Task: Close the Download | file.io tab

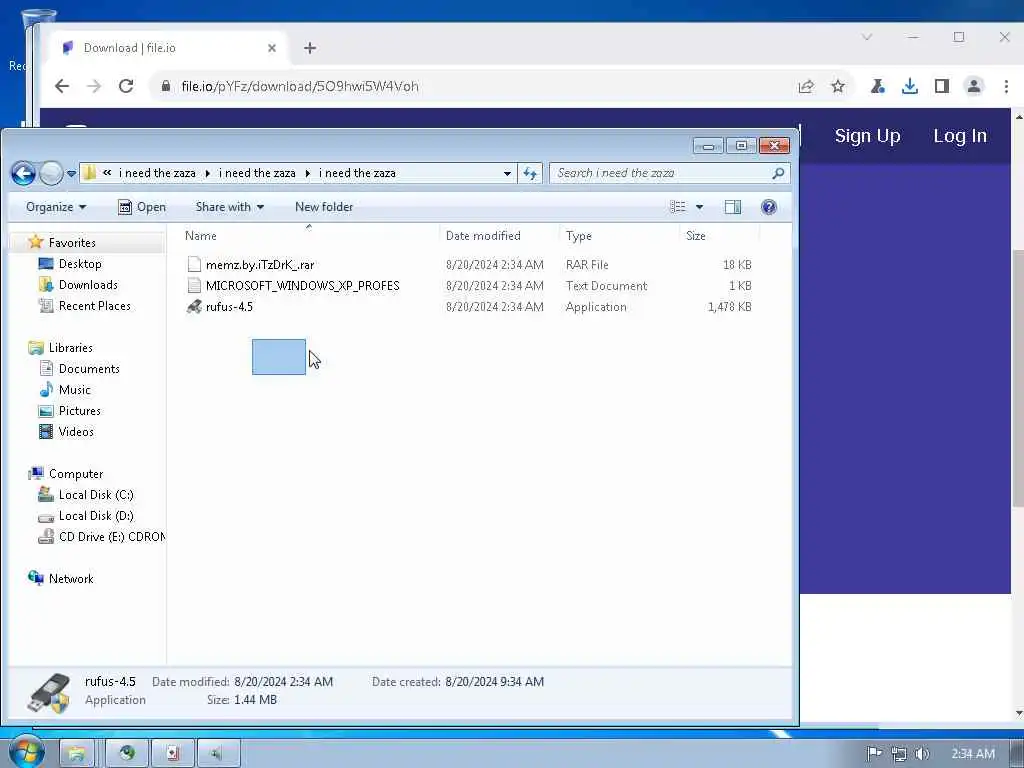Action: (272, 48)
